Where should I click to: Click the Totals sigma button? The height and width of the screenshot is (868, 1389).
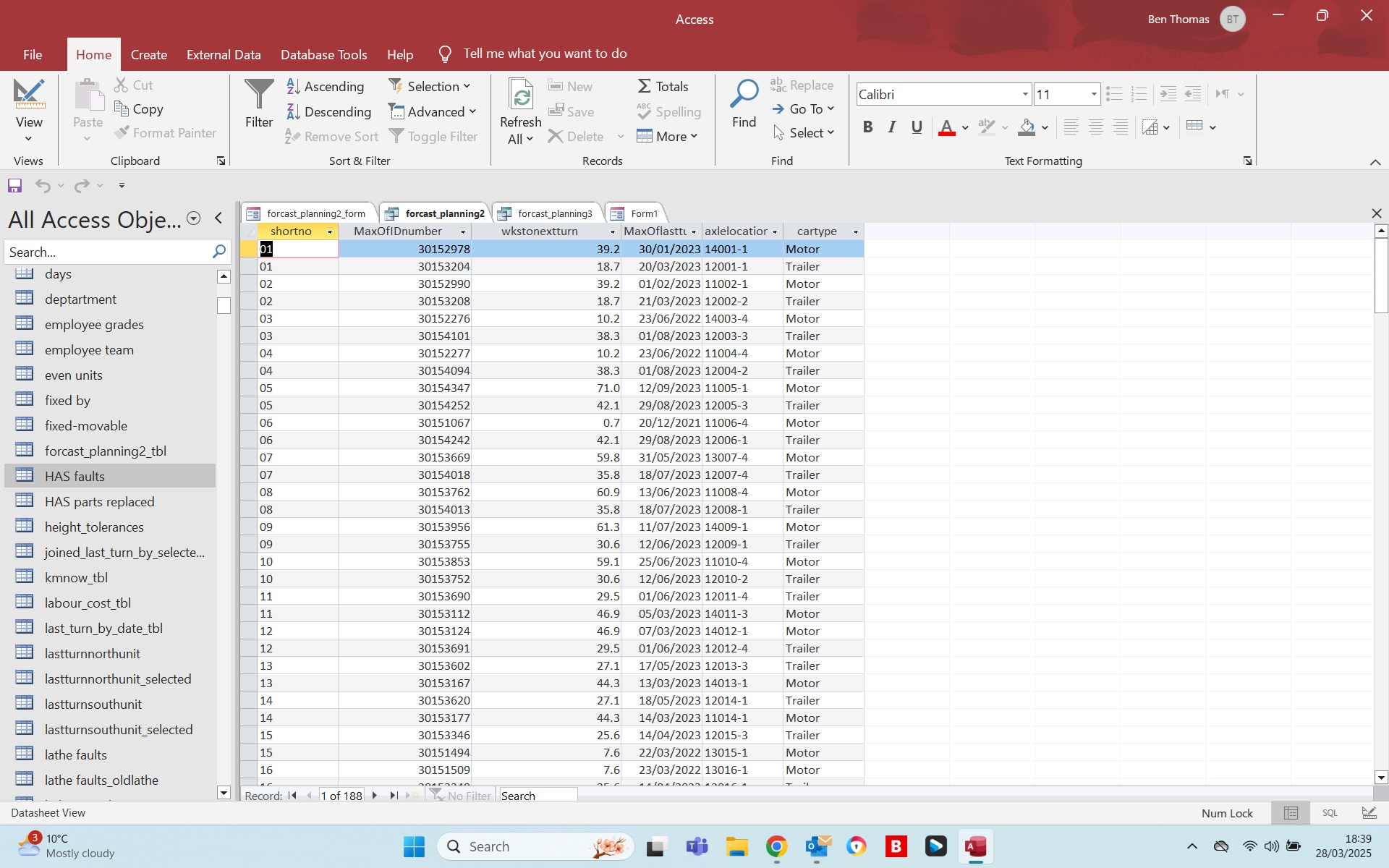[x=663, y=87]
